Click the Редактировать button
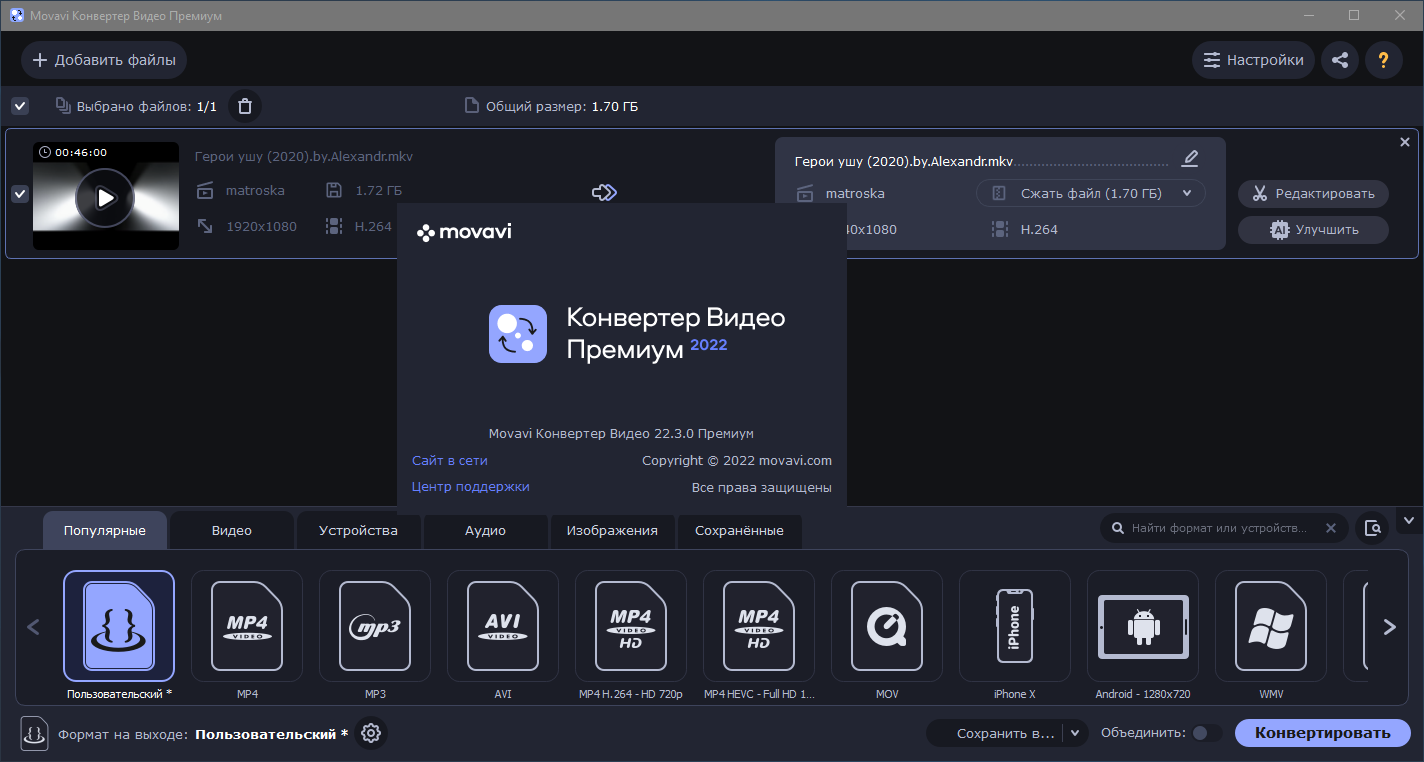Viewport: 1424px width, 762px height. tap(1313, 193)
